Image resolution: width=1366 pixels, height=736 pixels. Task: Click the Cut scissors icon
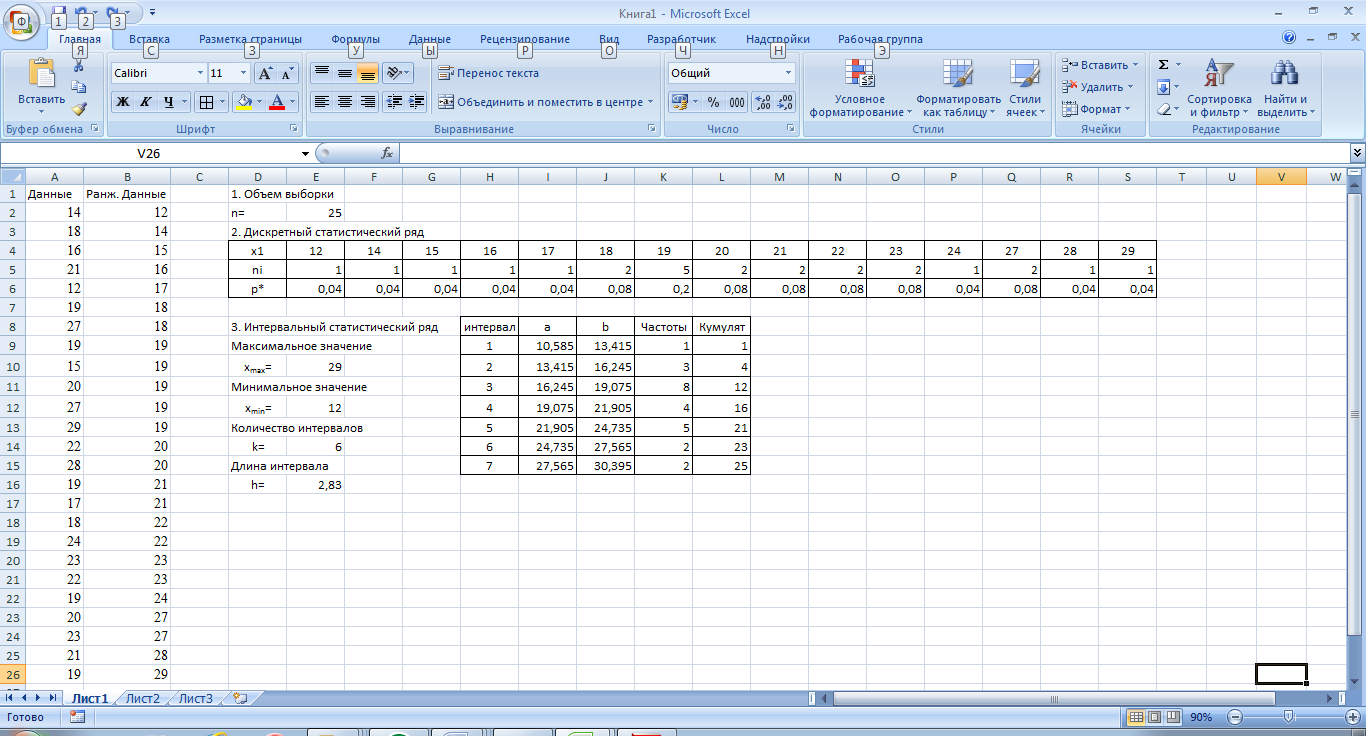click(80, 65)
